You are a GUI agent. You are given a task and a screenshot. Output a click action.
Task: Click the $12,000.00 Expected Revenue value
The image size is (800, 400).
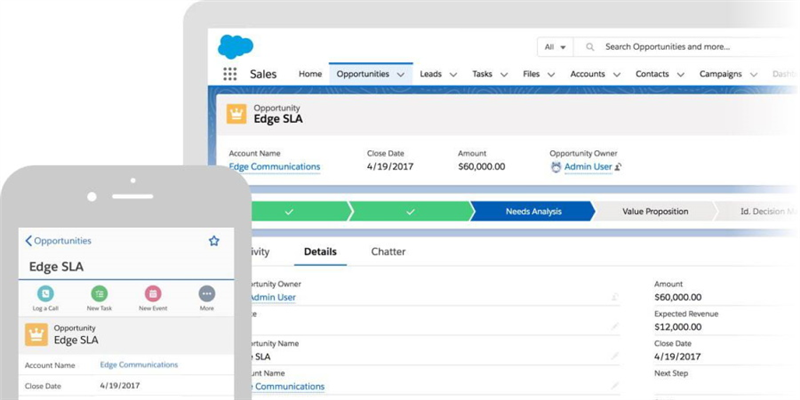(x=678, y=327)
